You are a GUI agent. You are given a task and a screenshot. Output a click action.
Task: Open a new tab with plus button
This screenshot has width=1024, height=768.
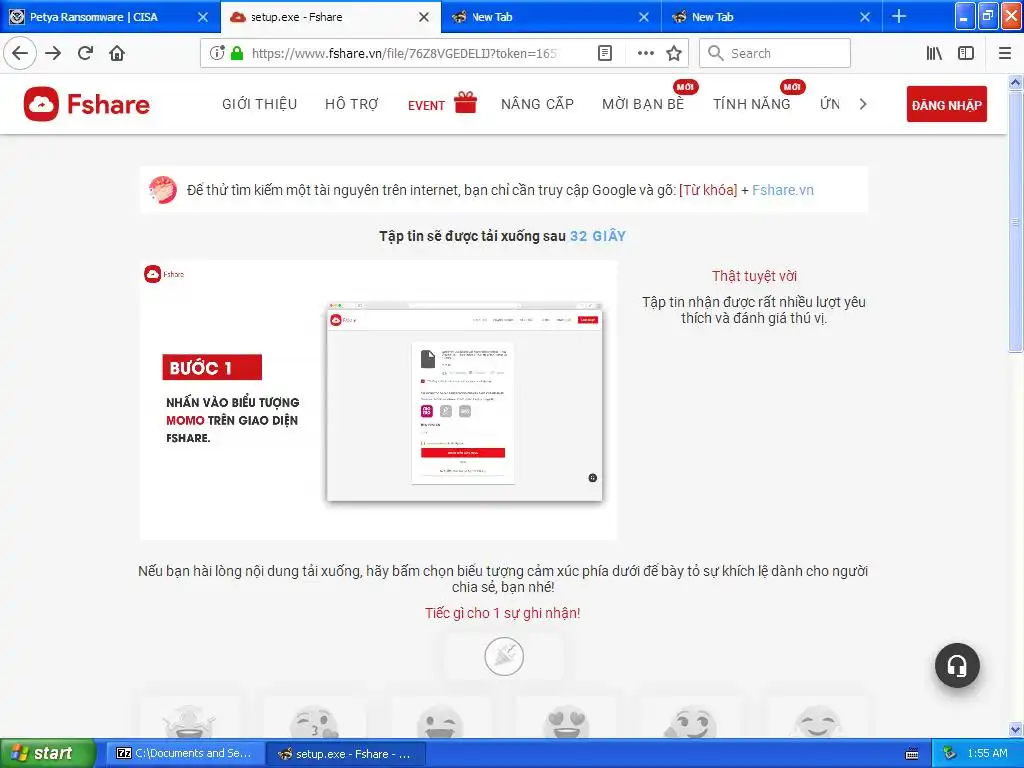click(x=899, y=16)
